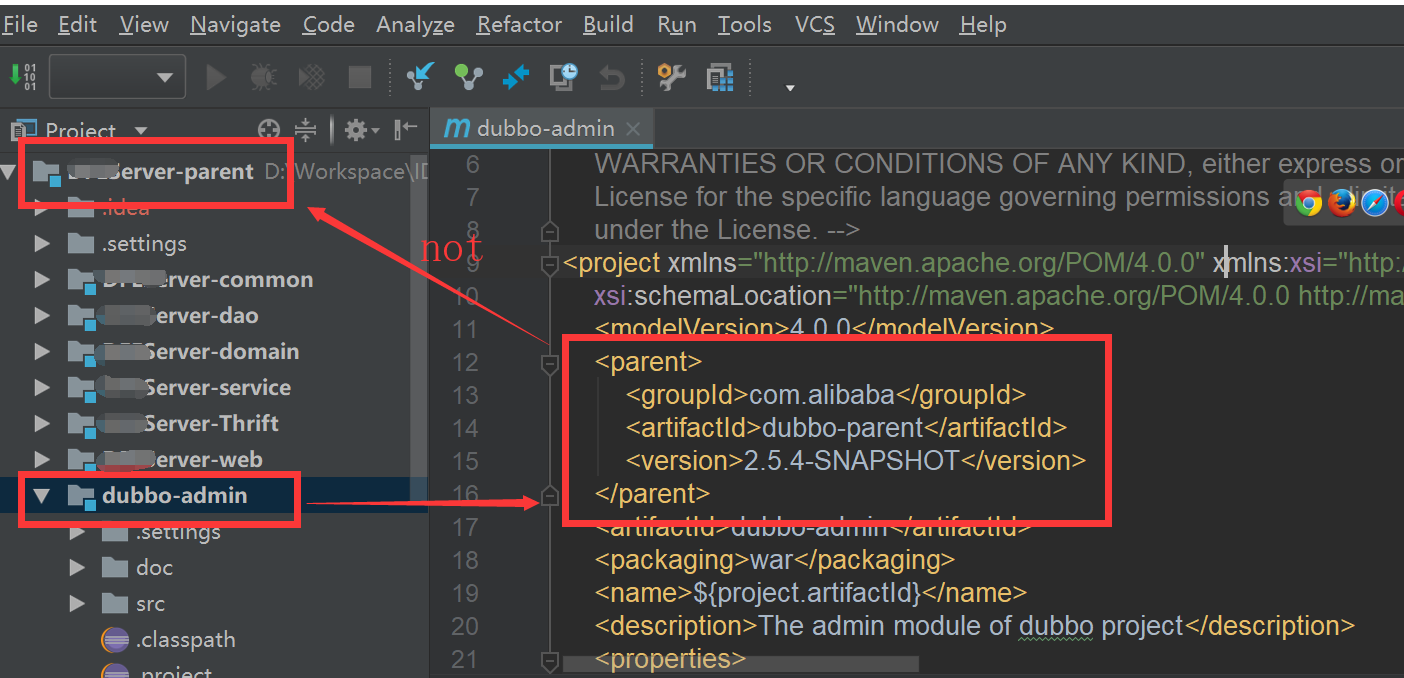Click the com.alibaba groupId text

(821, 395)
